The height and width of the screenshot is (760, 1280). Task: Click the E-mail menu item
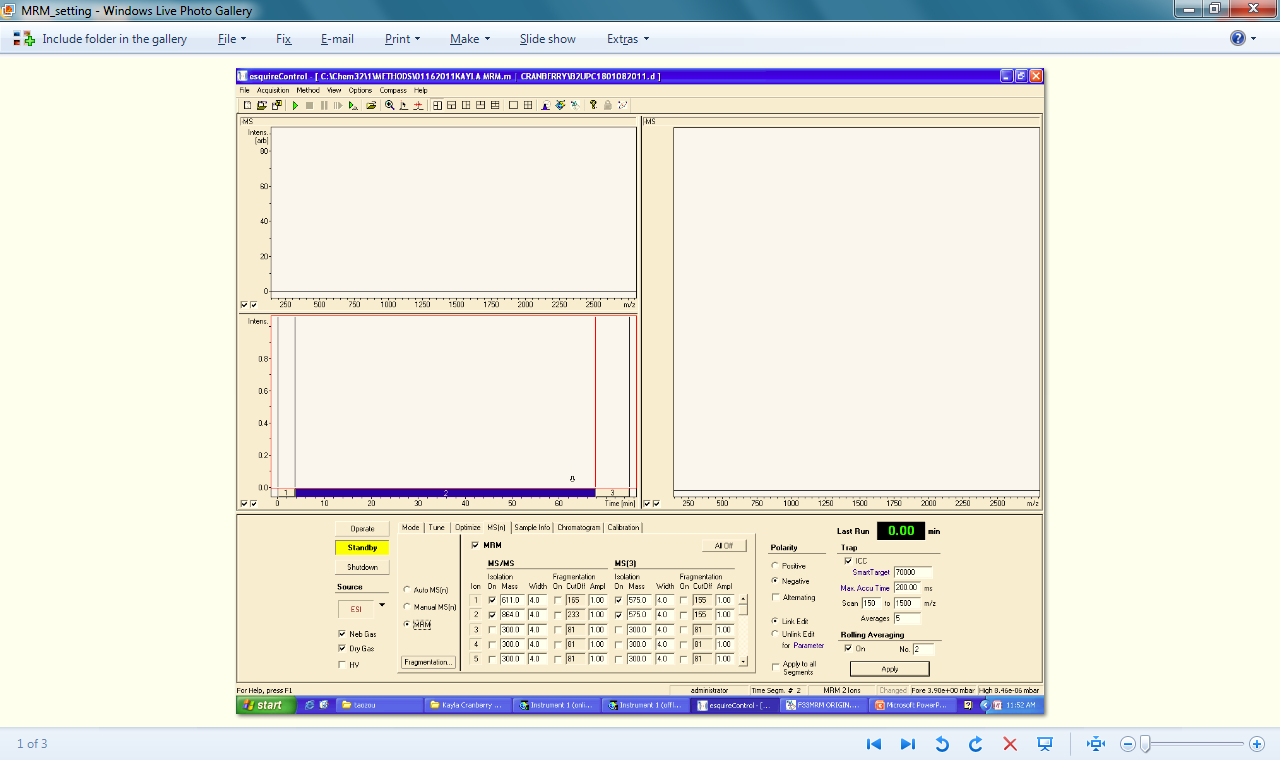tap(337, 39)
